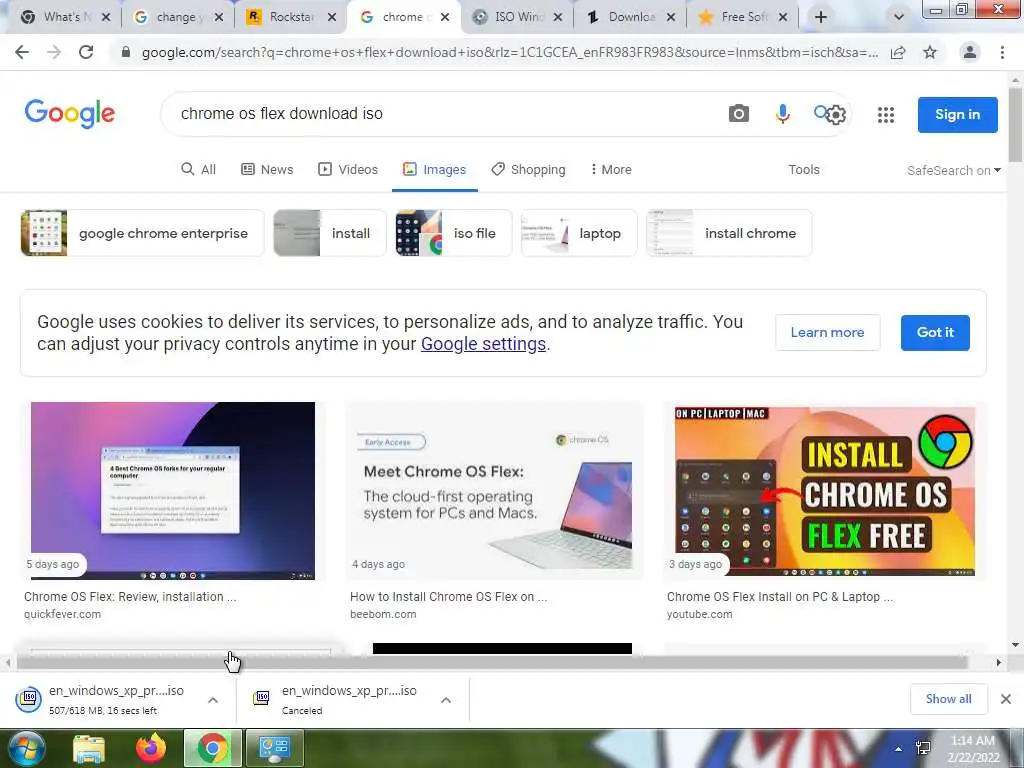Image resolution: width=1024 pixels, height=768 pixels.
Task: Filter by google chrome enterprise chip
Action: tap(142, 233)
